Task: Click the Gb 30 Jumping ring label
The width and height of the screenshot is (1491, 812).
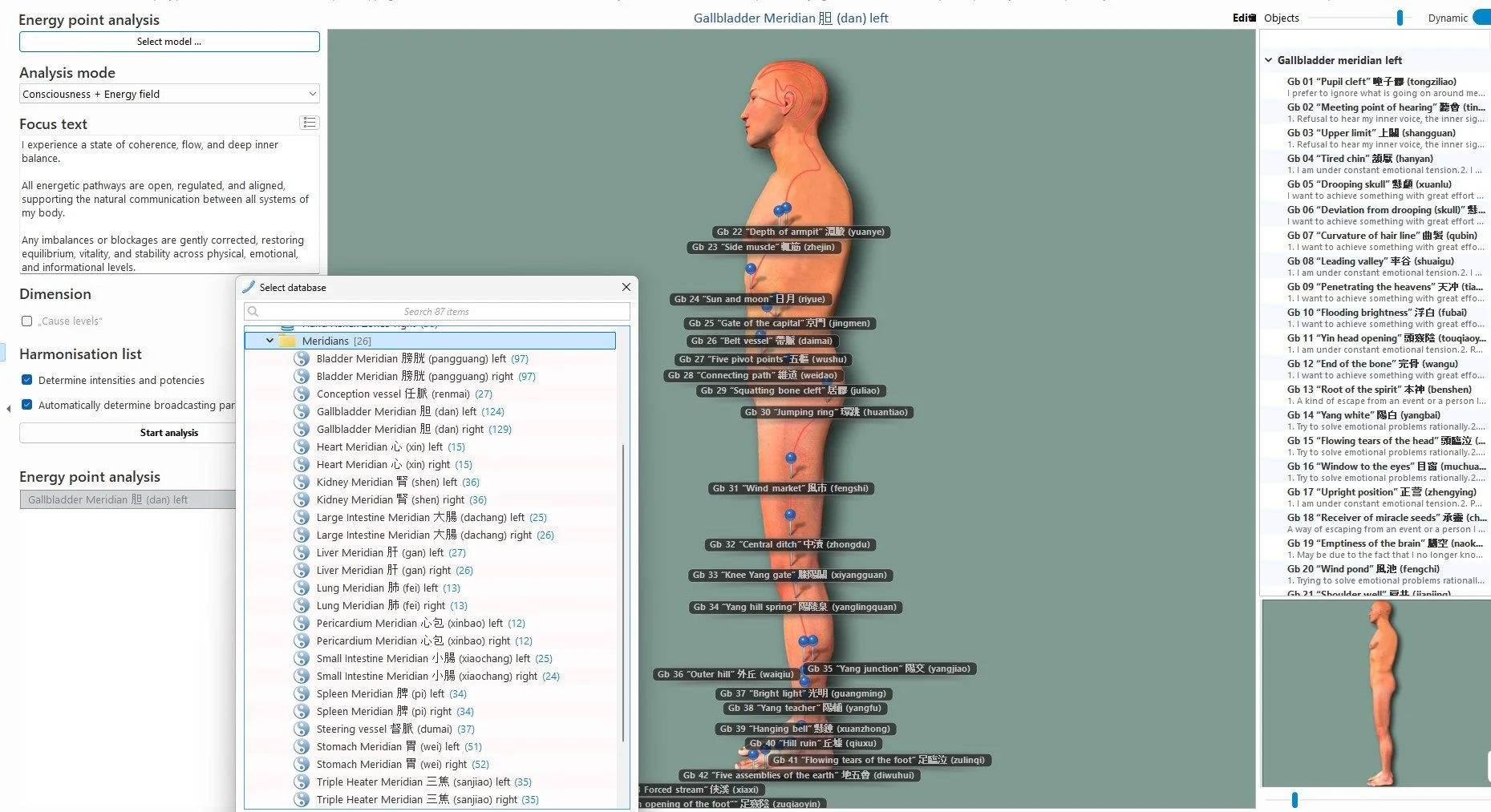Action: [x=826, y=412]
